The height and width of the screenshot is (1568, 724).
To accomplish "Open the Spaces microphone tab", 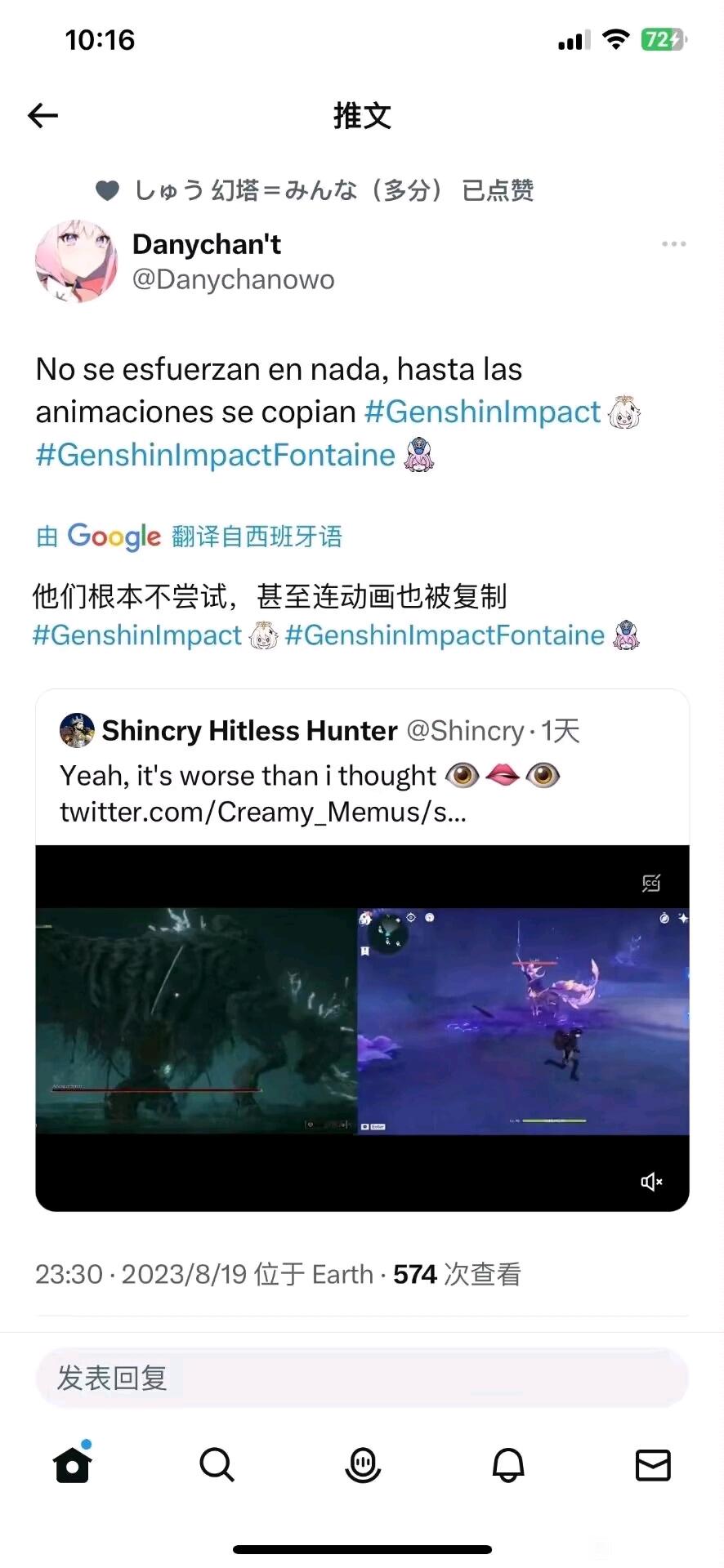I will click(x=363, y=1465).
